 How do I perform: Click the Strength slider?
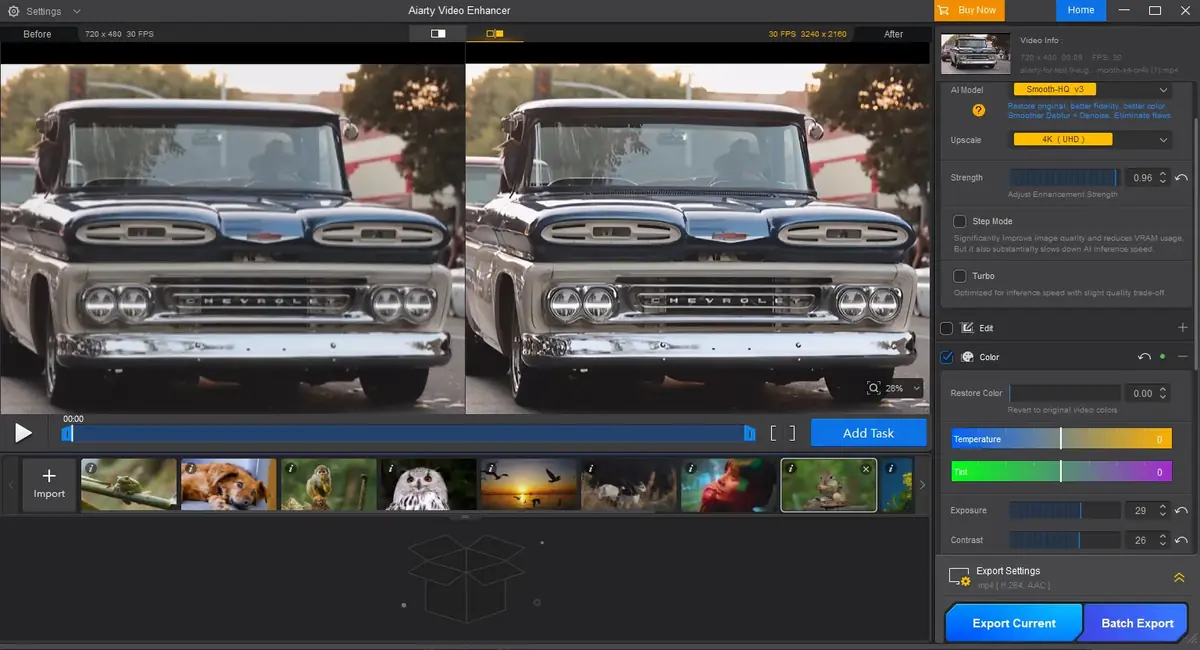(1066, 177)
